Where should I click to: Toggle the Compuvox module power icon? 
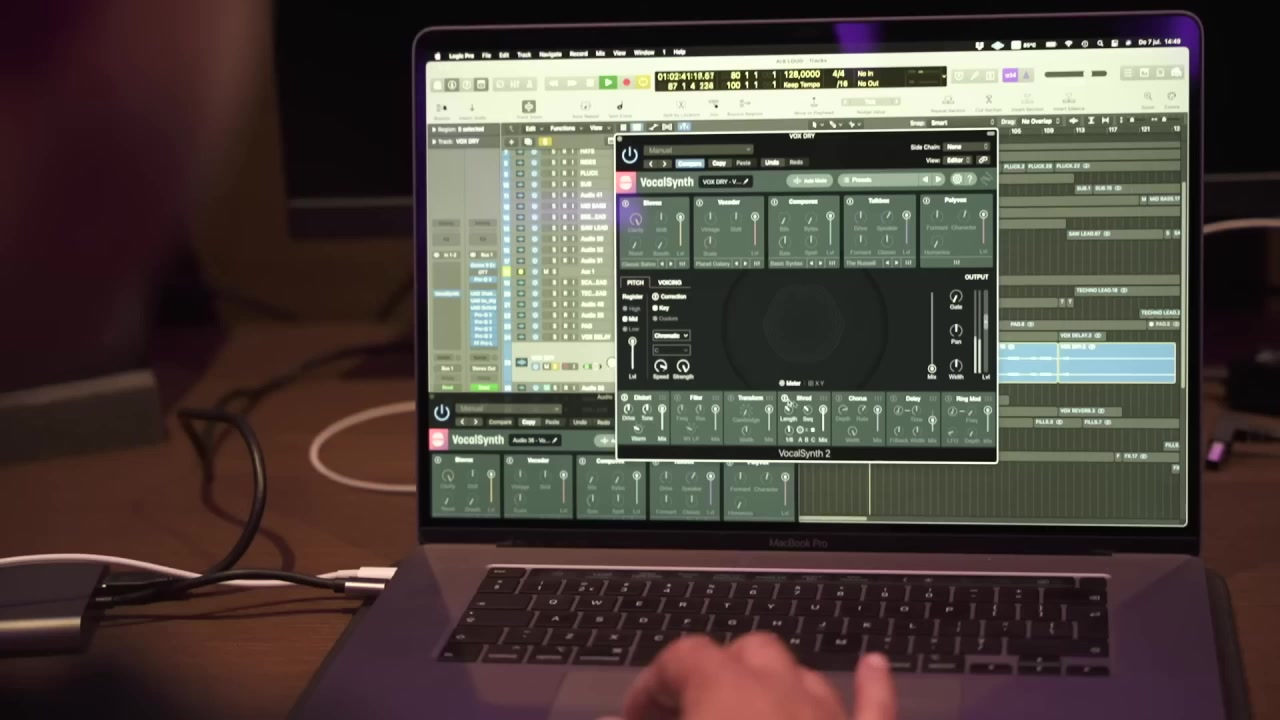774,202
